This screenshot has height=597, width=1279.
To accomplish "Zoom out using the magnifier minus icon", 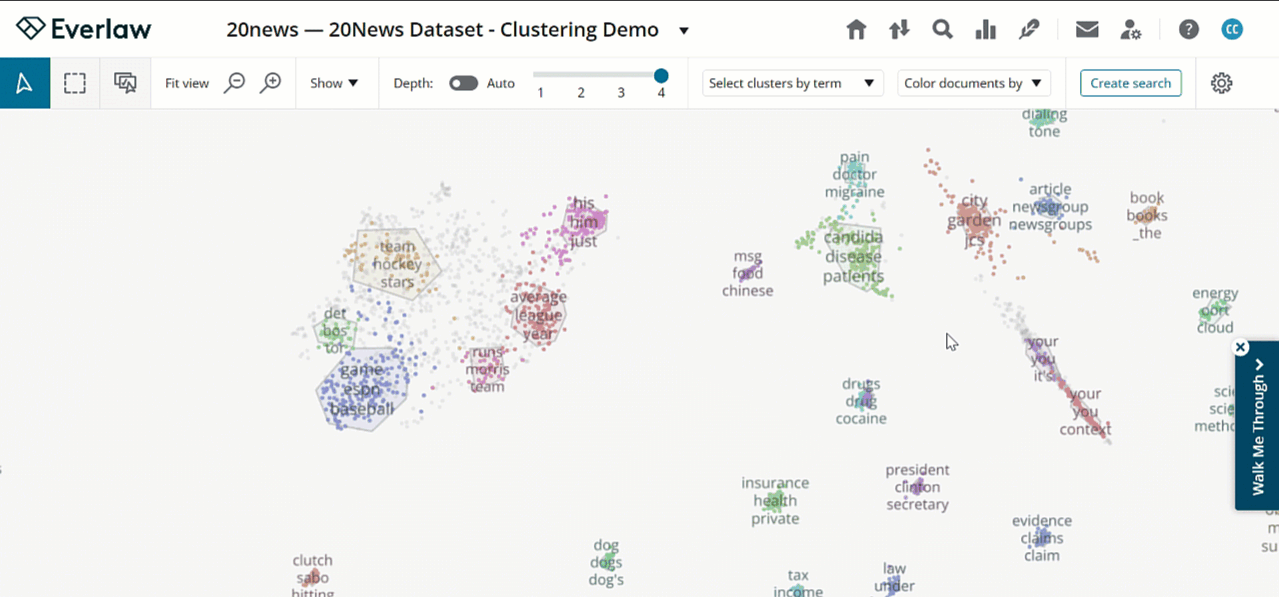I will coord(234,83).
